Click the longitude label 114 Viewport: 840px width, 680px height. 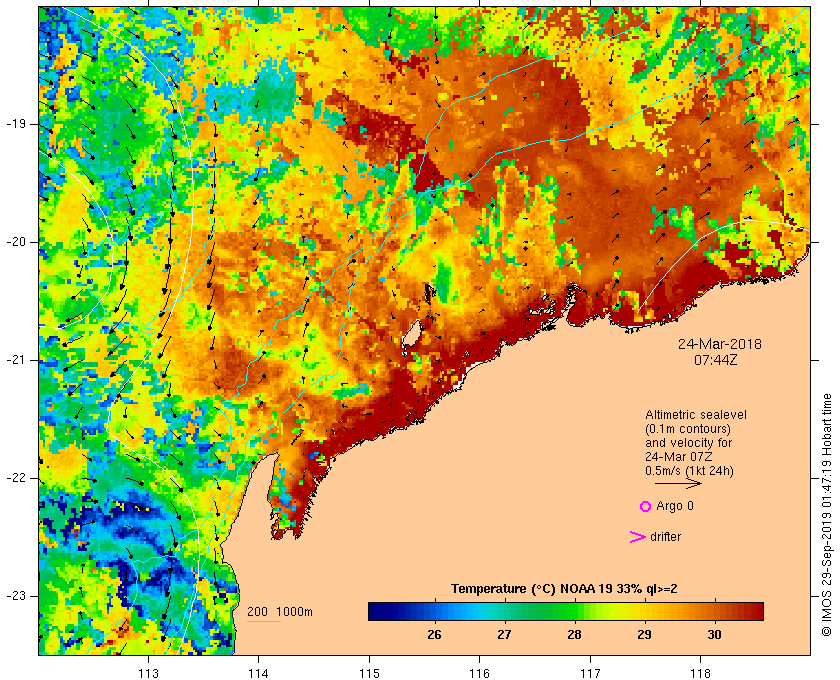coord(258,674)
